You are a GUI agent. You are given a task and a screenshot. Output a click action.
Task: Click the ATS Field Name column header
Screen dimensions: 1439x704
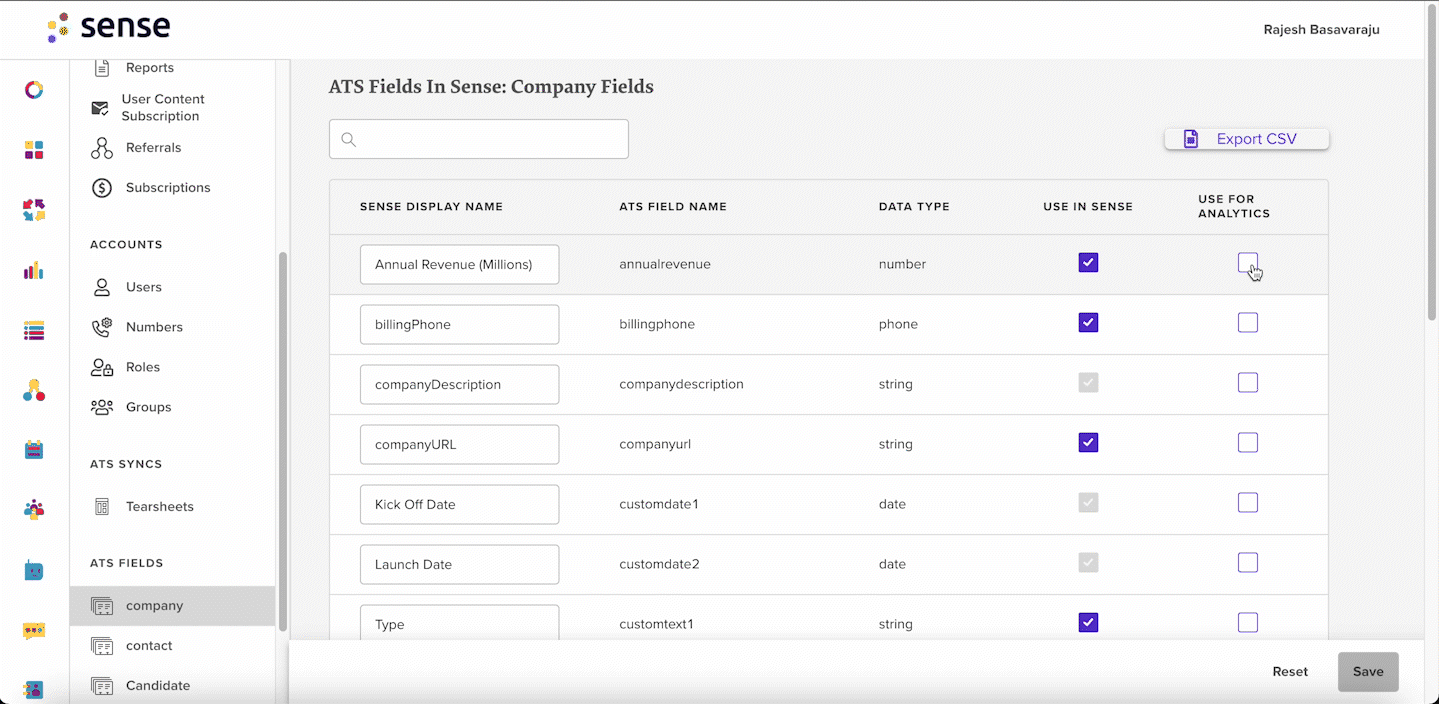pyautogui.click(x=673, y=207)
